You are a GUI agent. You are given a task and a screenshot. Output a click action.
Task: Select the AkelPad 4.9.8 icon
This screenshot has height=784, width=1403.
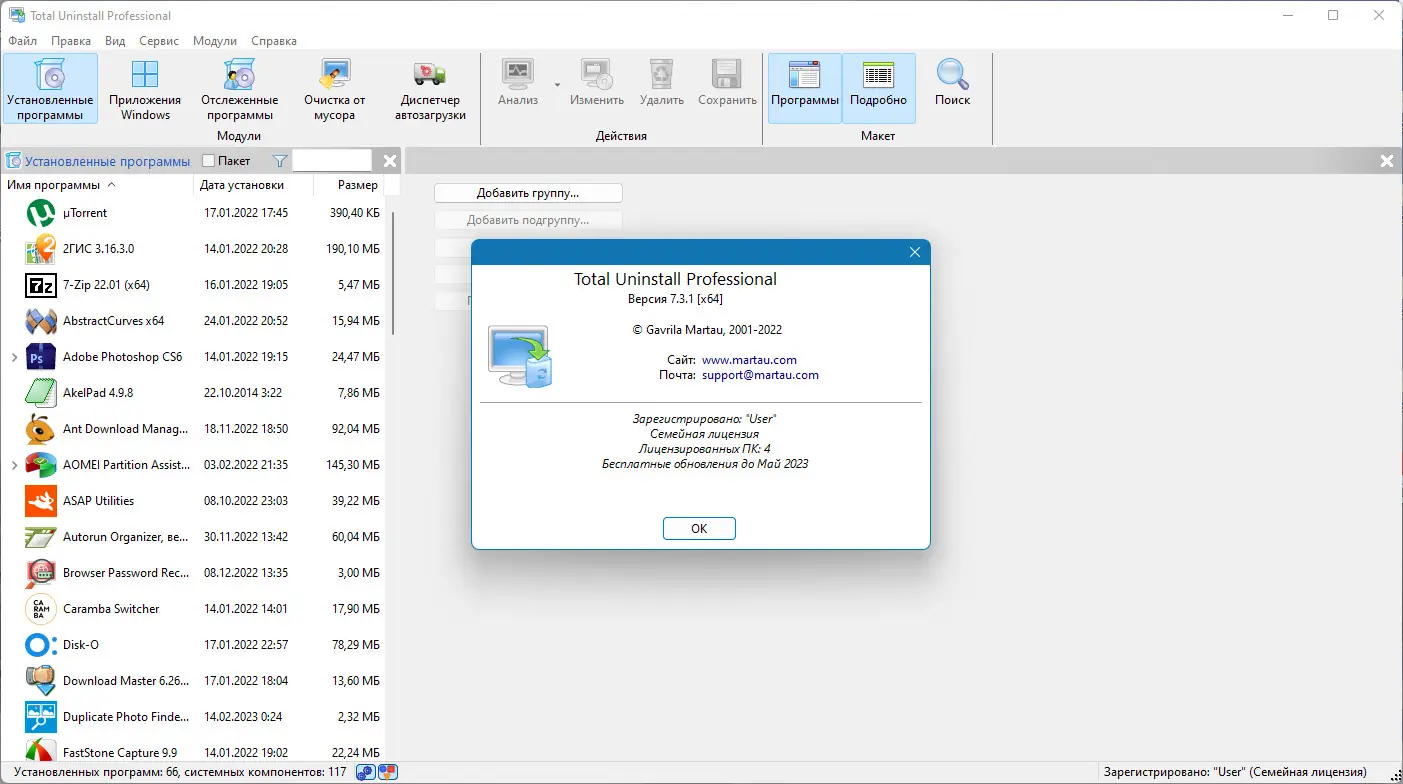click(x=41, y=393)
